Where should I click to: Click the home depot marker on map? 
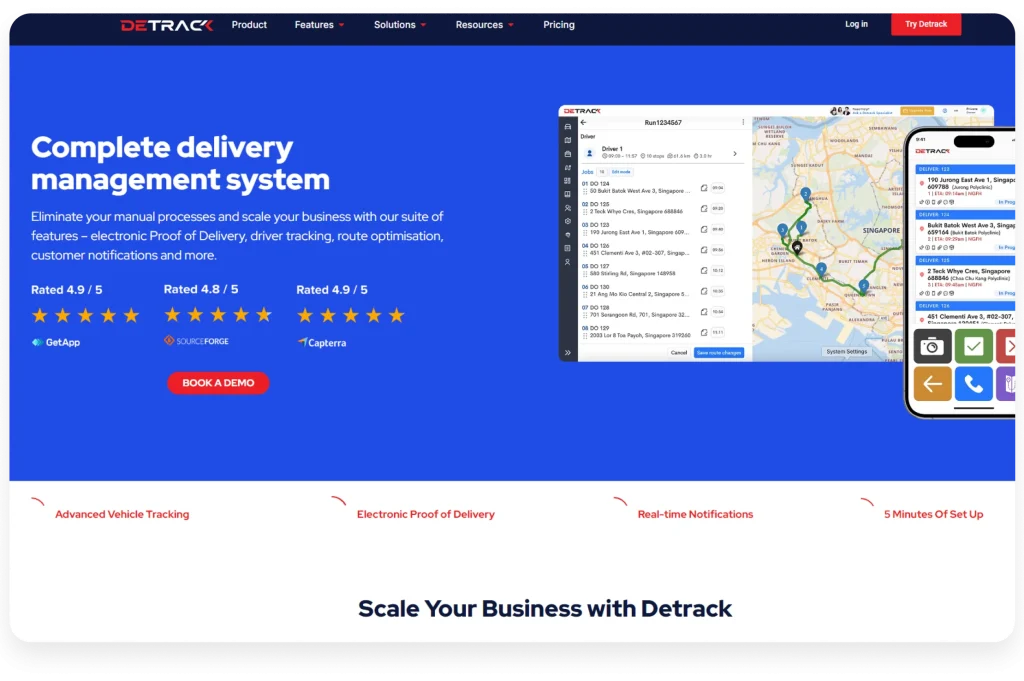tap(797, 247)
